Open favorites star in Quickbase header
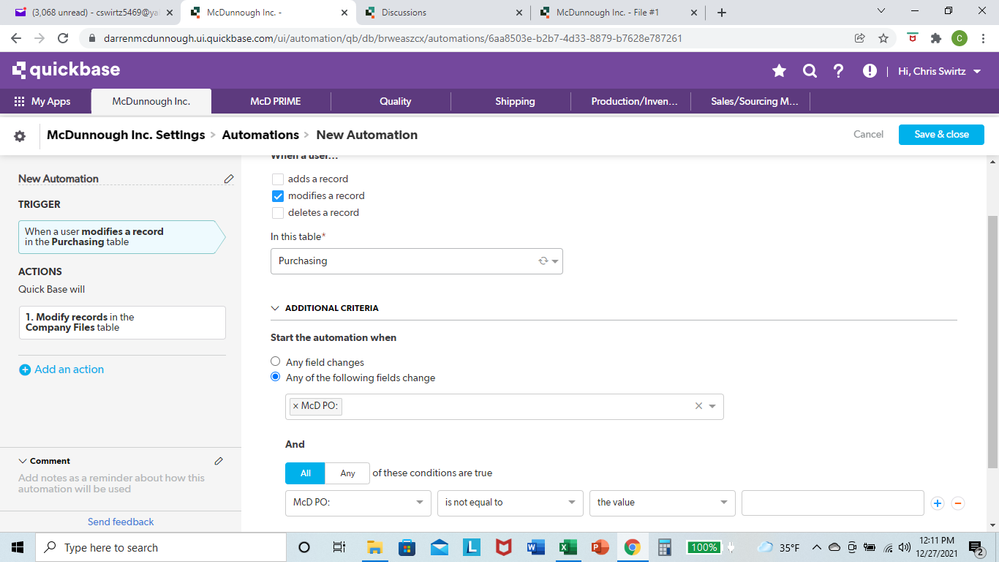Image resolution: width=999 pixels, height=562 pixels. tap(779, 71)
